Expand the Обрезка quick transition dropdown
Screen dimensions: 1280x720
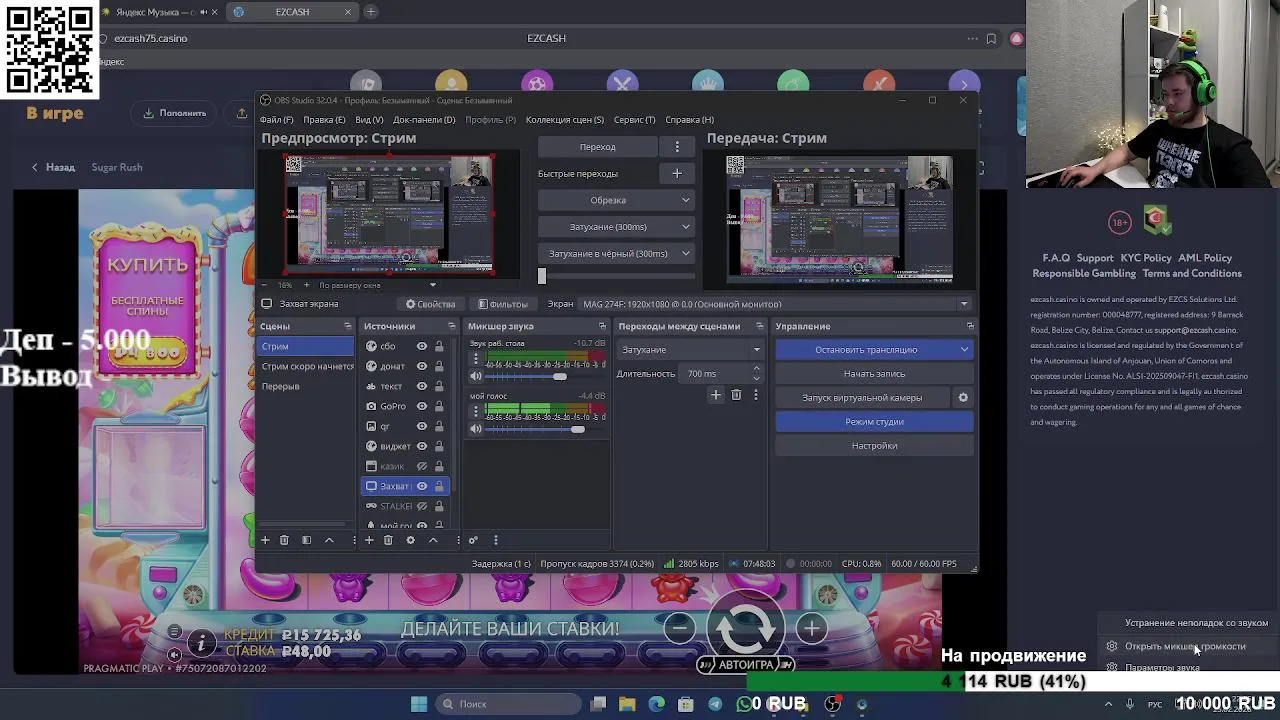click(x=685, y=200)
